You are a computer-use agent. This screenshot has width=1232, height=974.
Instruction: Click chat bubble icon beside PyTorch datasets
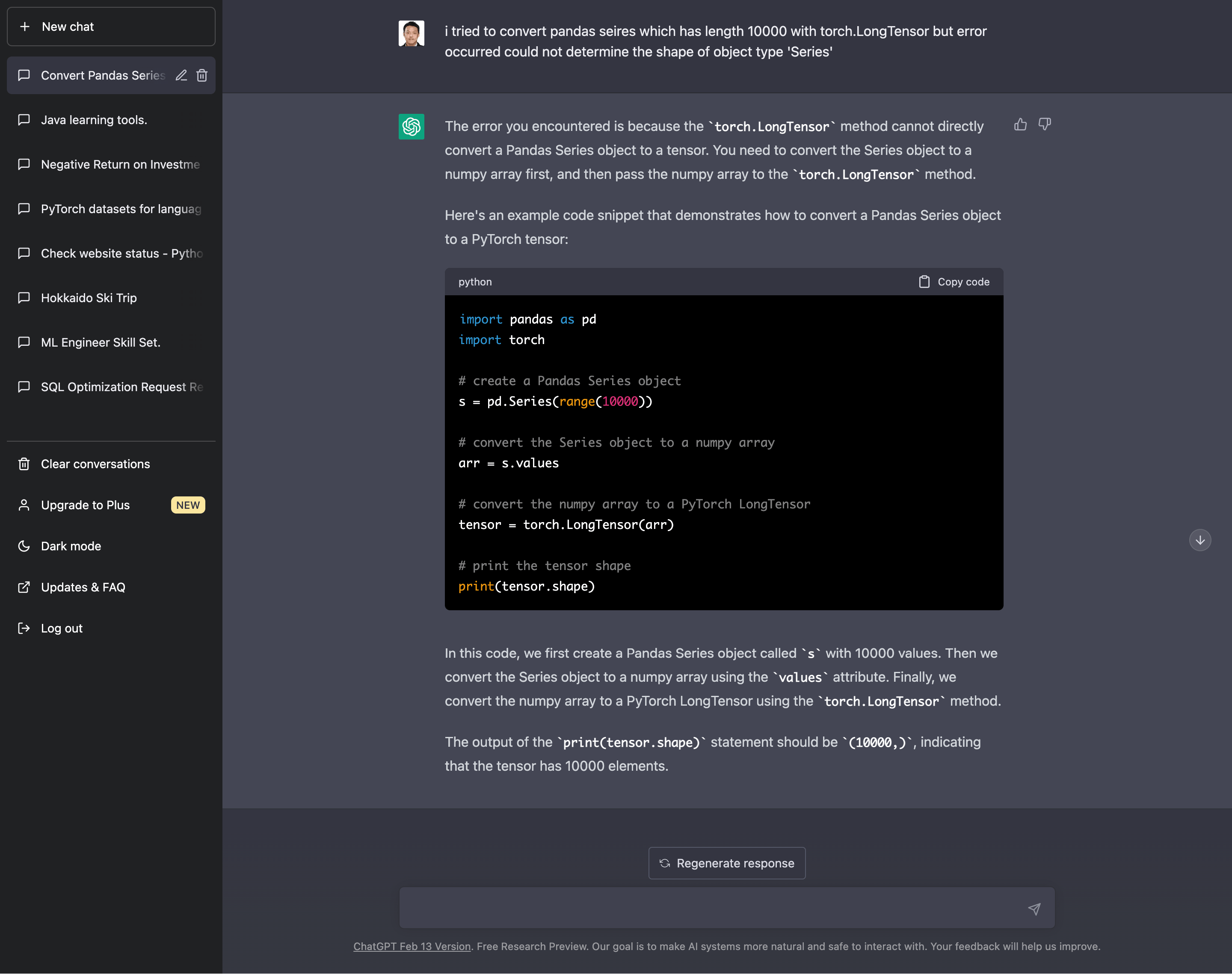(24, 209)
